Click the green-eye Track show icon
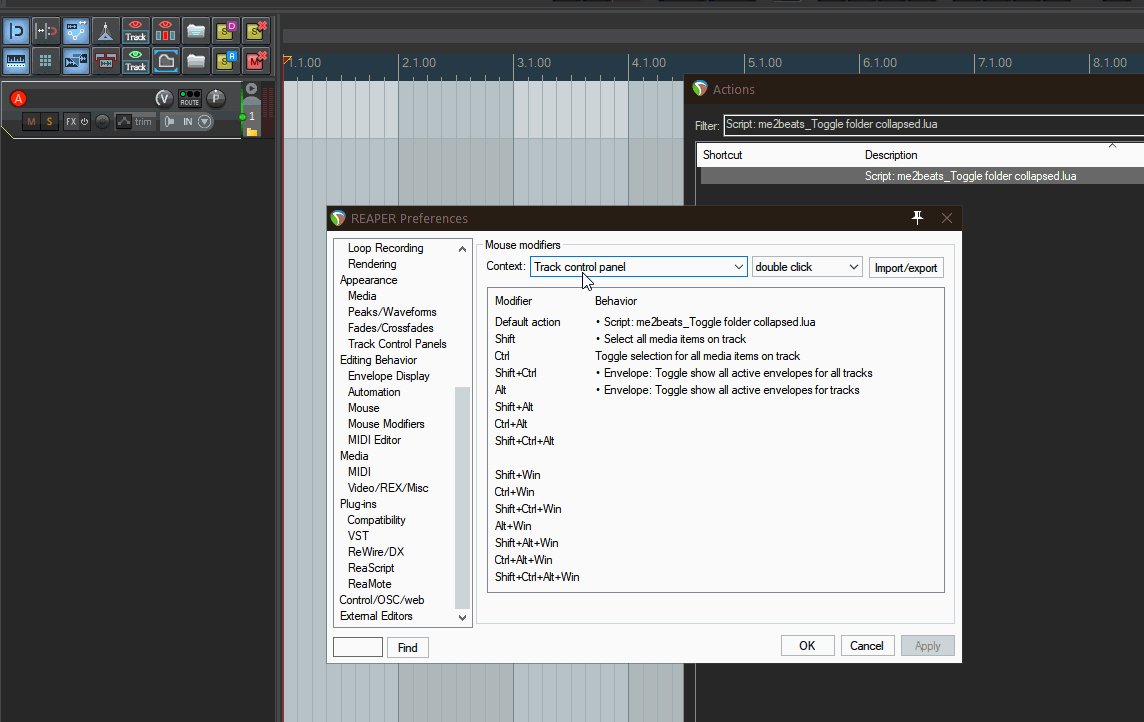Image resolution: width=1144 pixels, height=722 pixels. click(135, 61)
